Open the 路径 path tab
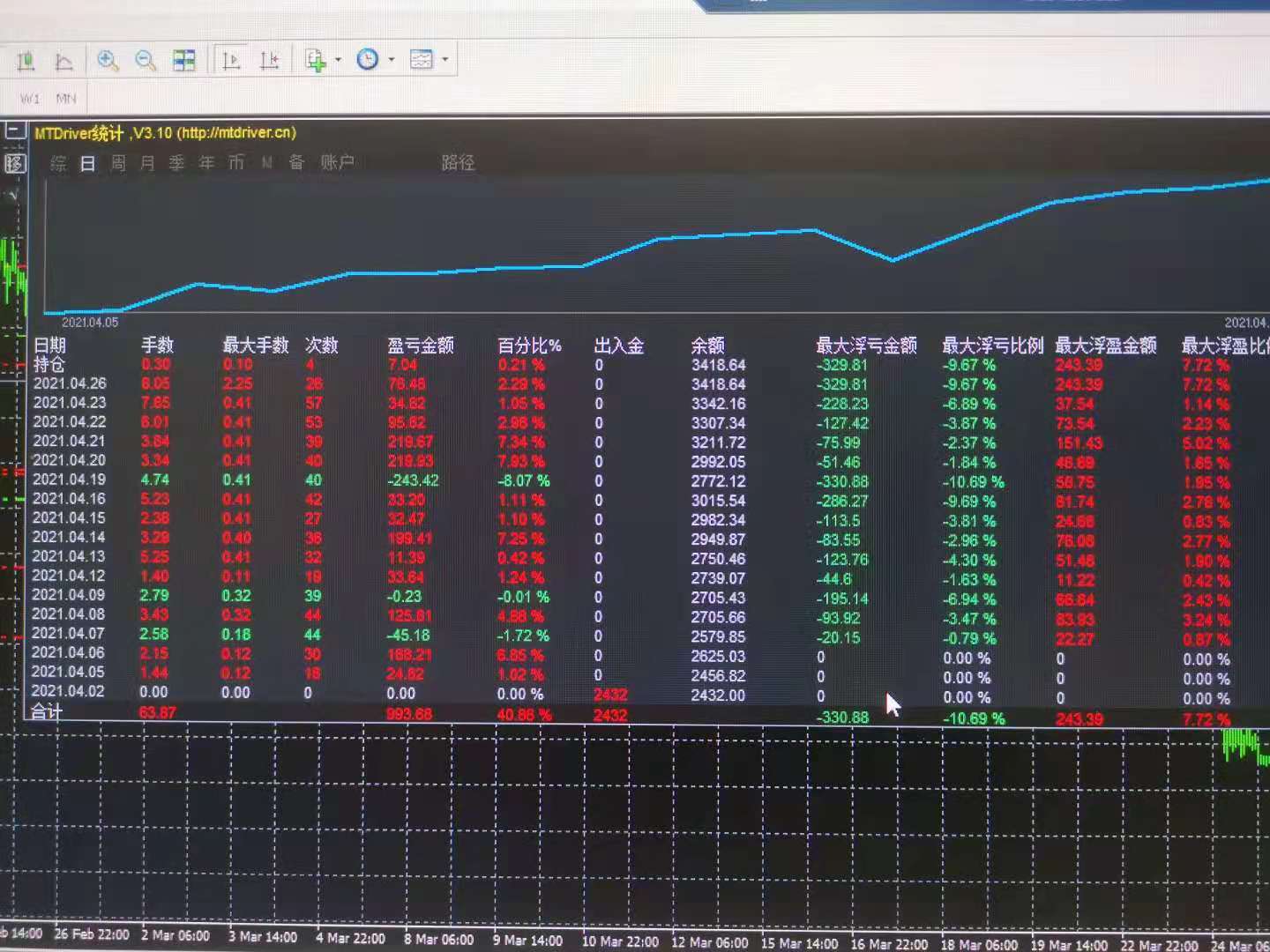 [458, 162]
